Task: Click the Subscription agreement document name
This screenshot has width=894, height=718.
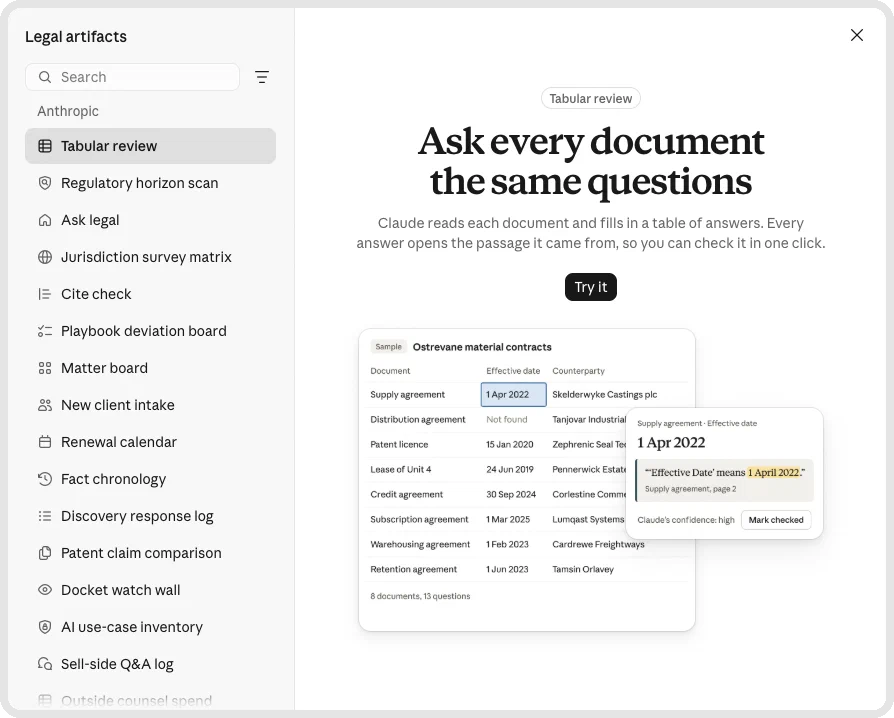Action: click(x=419, y=520)
